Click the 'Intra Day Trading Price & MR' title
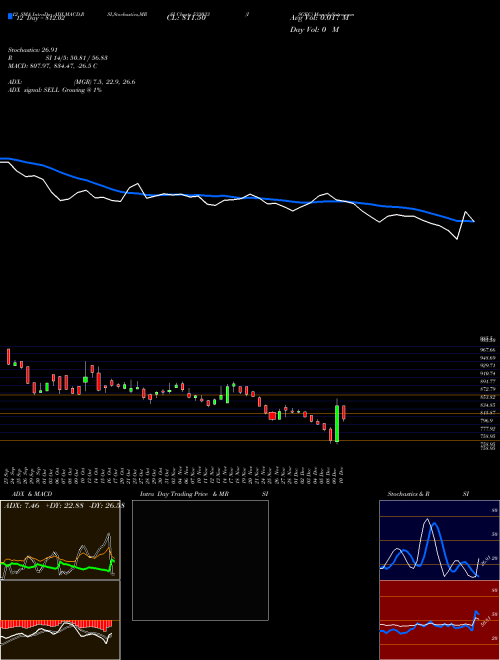 185,494
